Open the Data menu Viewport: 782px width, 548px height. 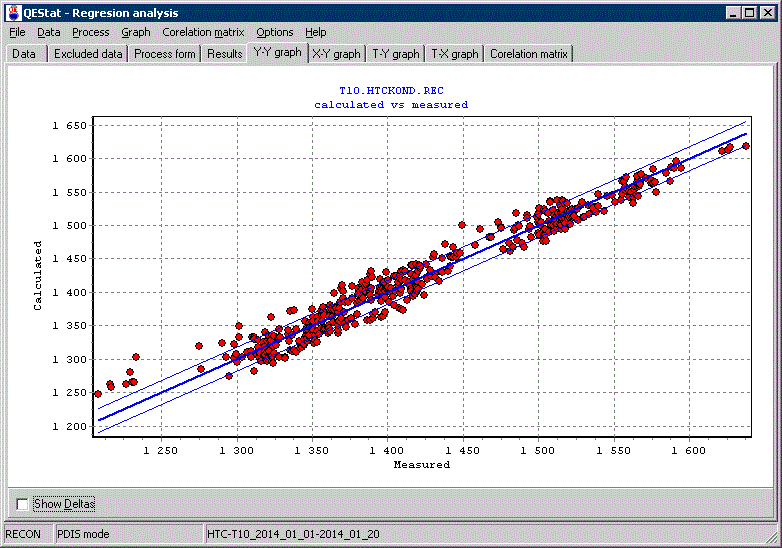(48, 32)
